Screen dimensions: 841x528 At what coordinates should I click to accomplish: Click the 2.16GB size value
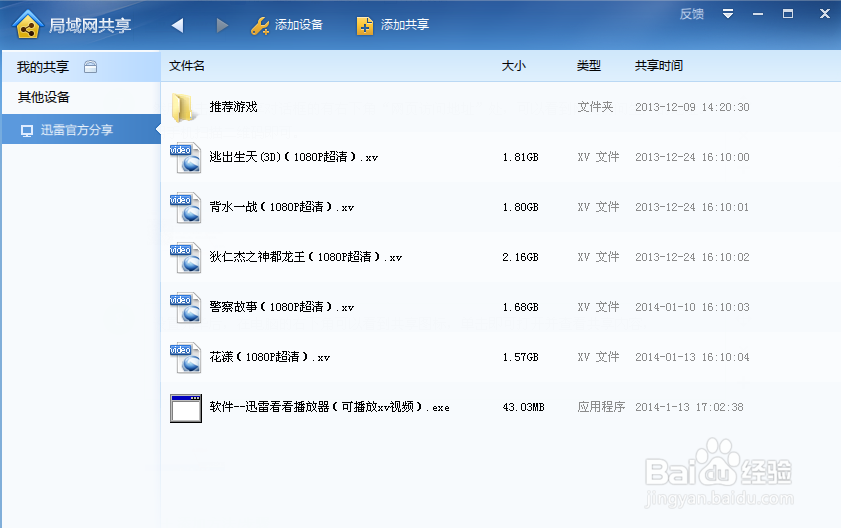[520, 257]
